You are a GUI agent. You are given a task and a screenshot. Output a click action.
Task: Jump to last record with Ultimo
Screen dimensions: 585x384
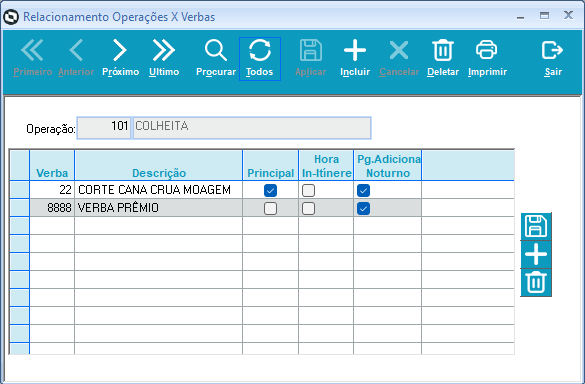(164, 59)
